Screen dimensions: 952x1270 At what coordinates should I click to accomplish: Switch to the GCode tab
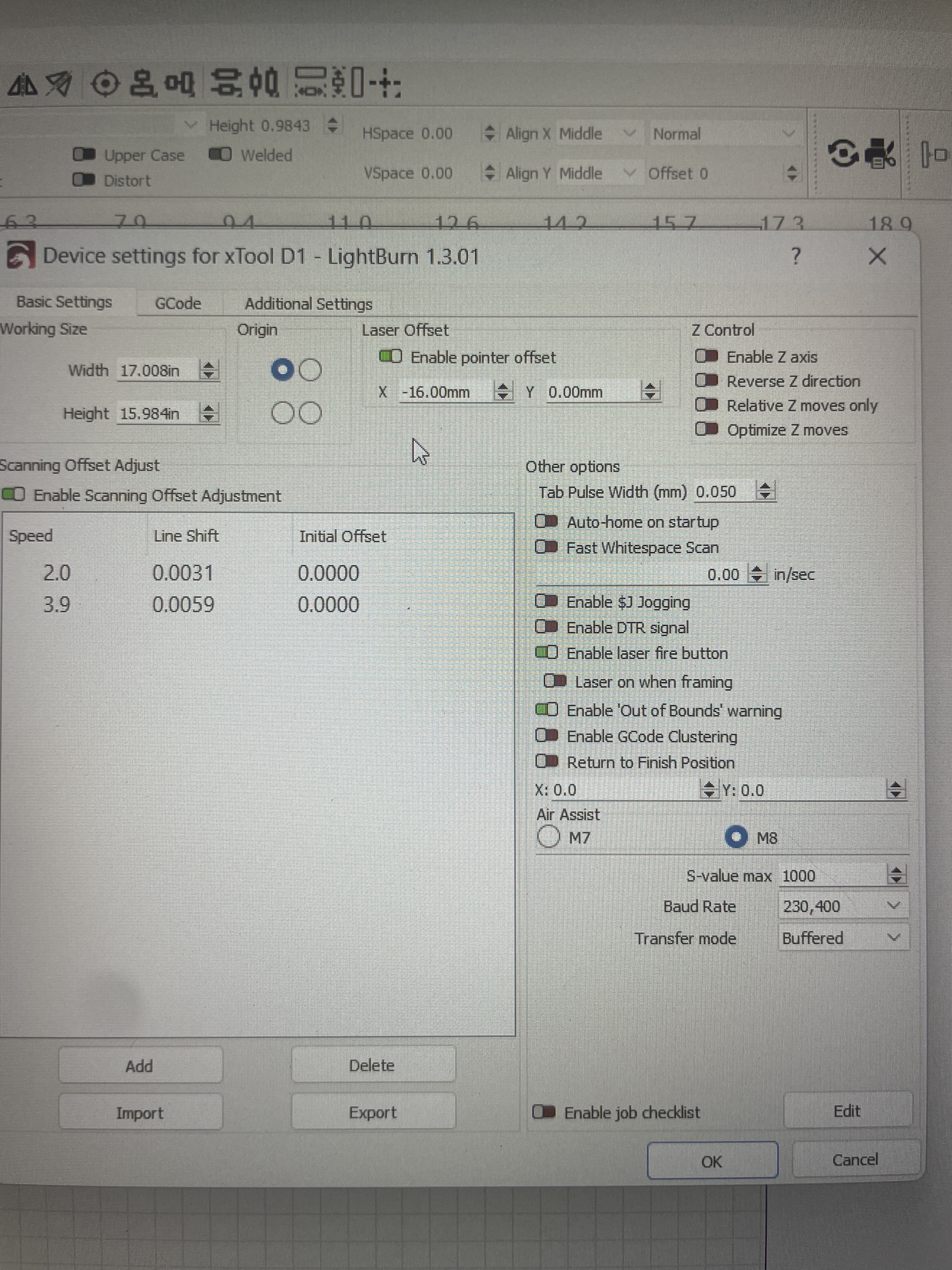[178, 304]
